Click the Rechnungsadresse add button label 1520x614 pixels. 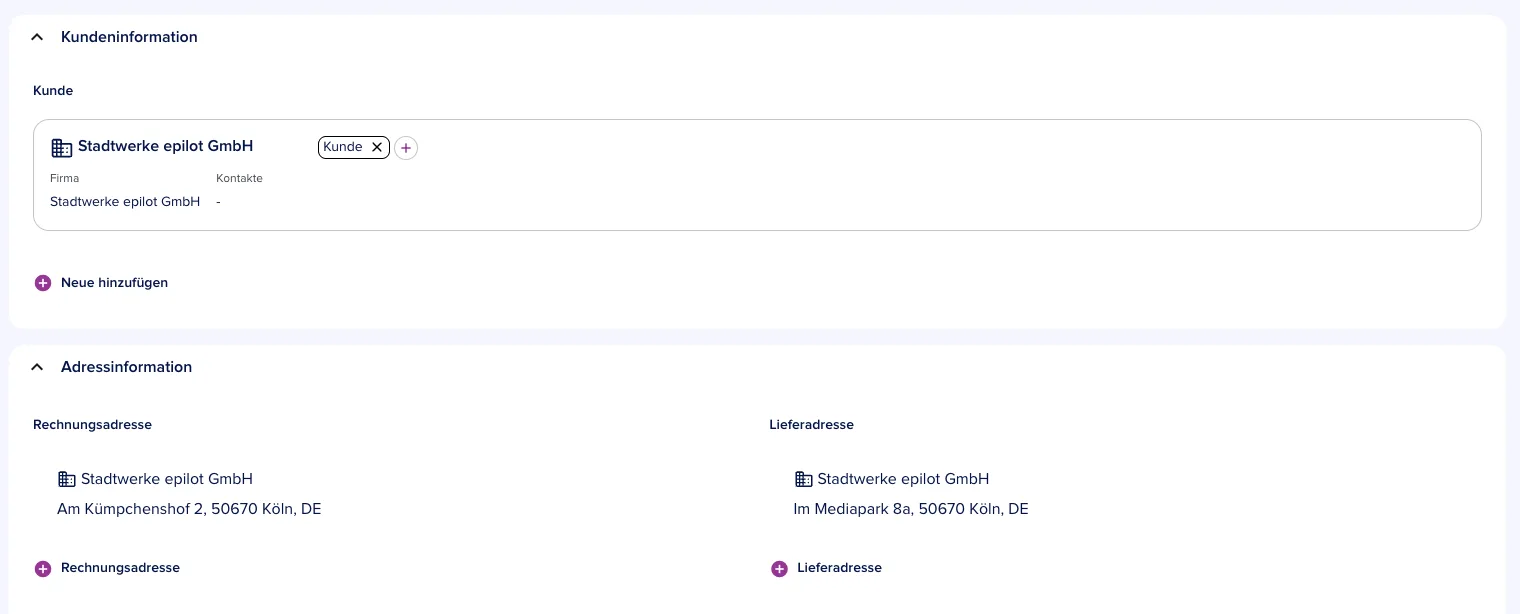pyautogui.click(x=120, y=568)
